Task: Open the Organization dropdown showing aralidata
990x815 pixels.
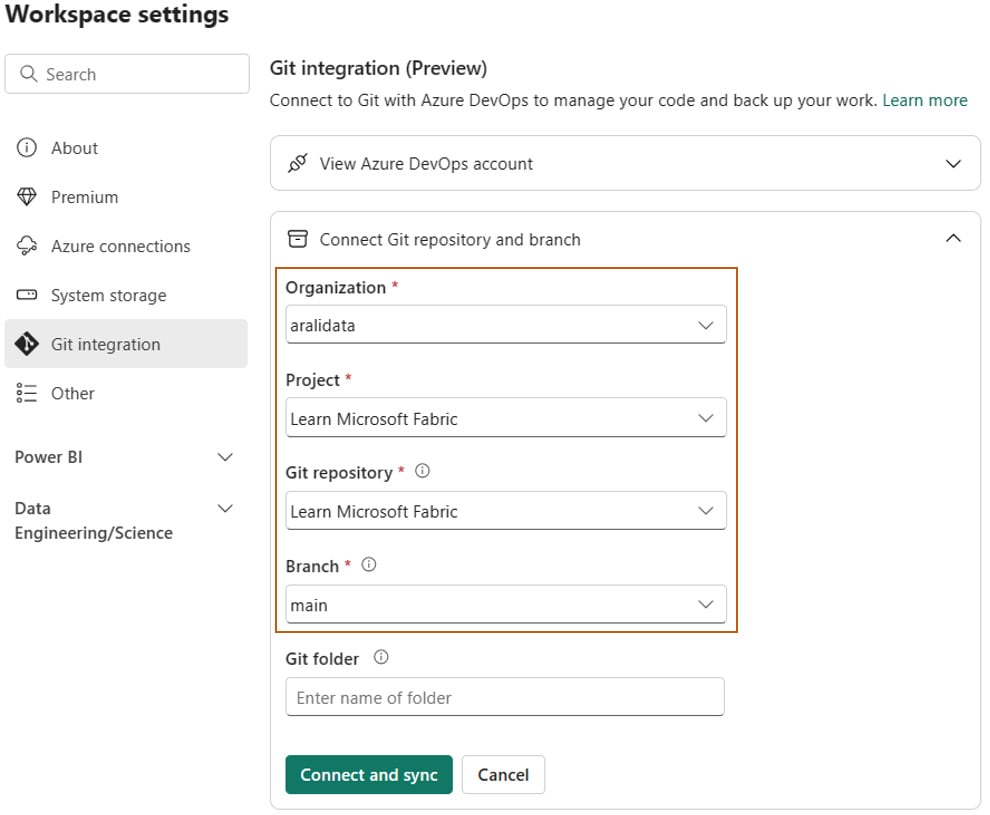Action: [x=506, y=324]
